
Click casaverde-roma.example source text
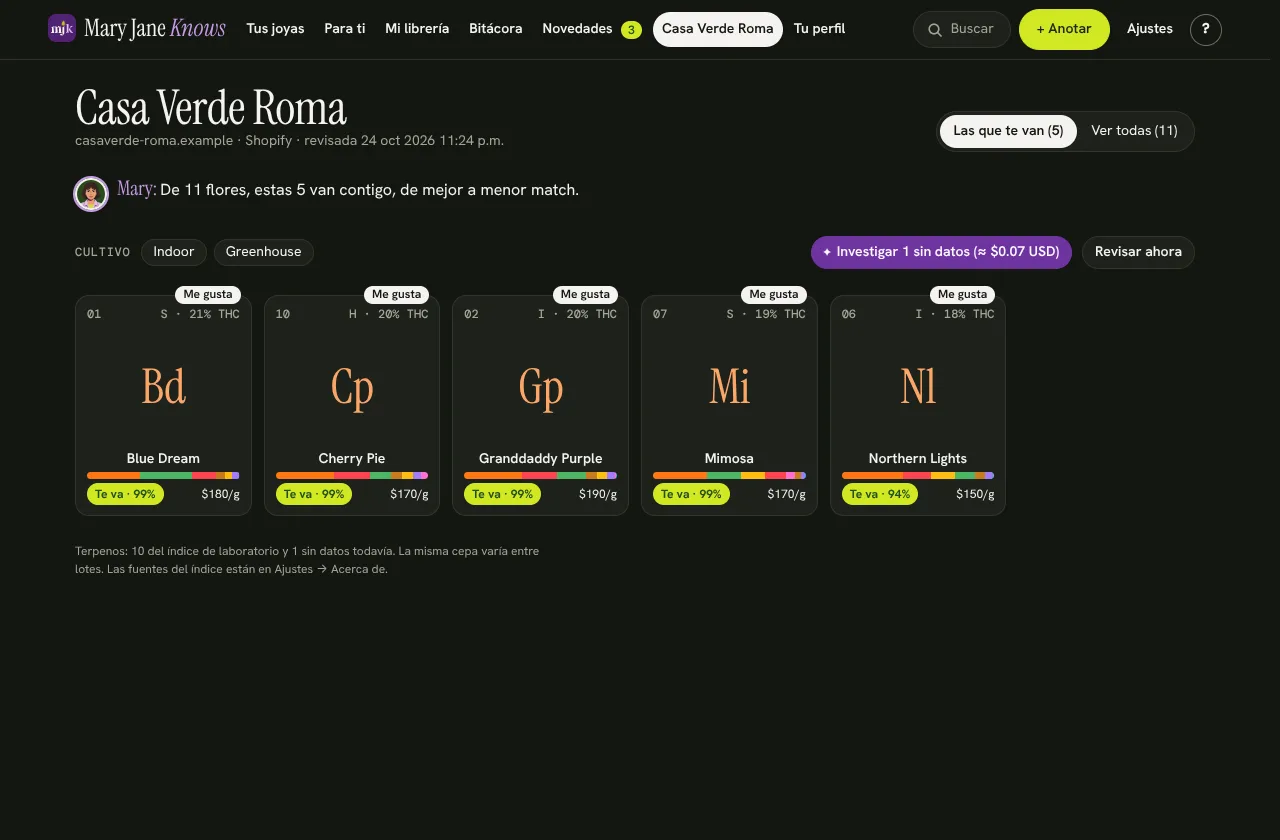coord(154,141)
